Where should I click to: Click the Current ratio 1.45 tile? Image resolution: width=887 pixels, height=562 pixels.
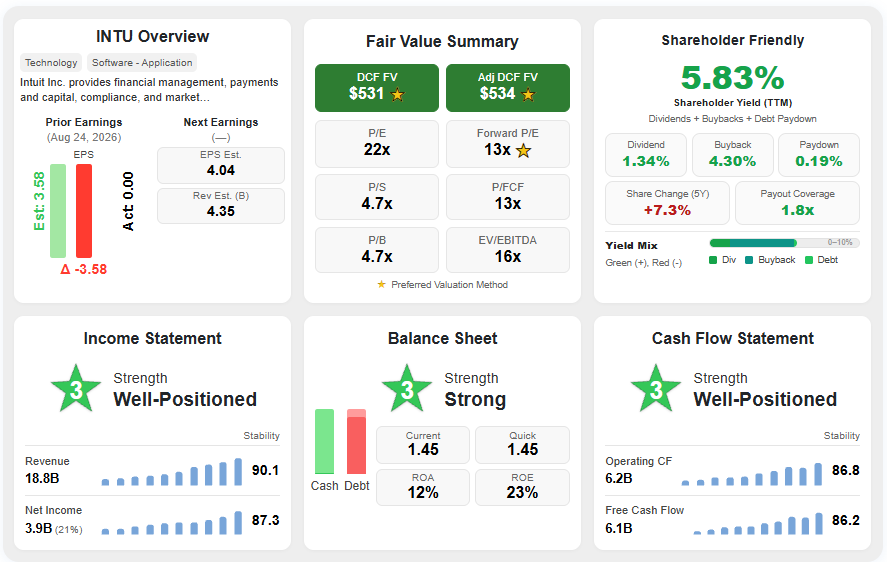tap(423, 445)
